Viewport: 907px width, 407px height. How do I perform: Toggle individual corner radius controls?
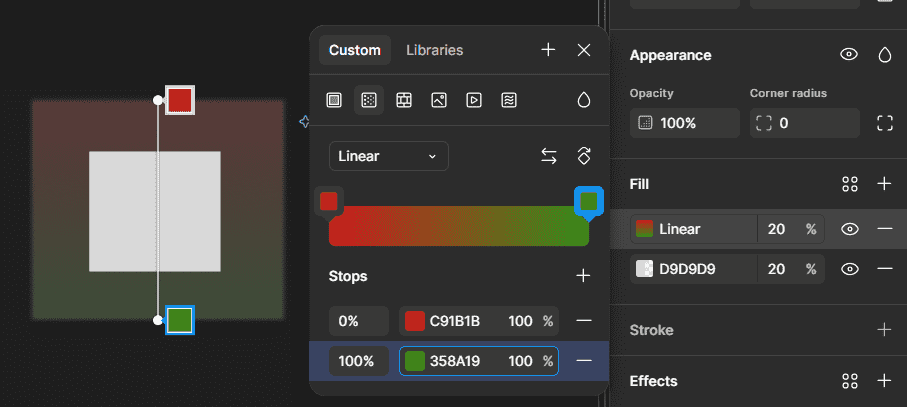click(x=884, y=123)
